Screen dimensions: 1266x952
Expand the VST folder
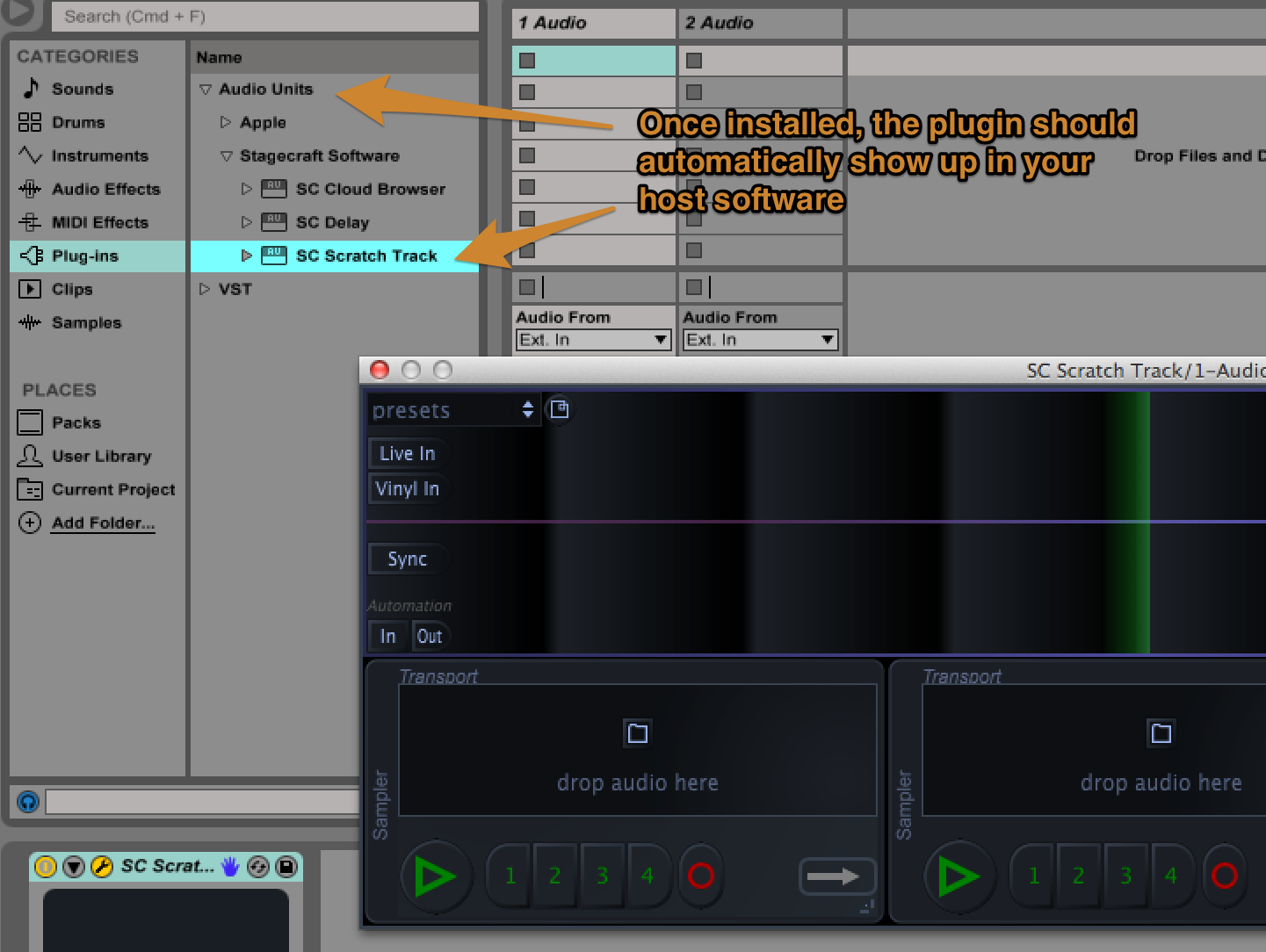click(x=205, y=289)
